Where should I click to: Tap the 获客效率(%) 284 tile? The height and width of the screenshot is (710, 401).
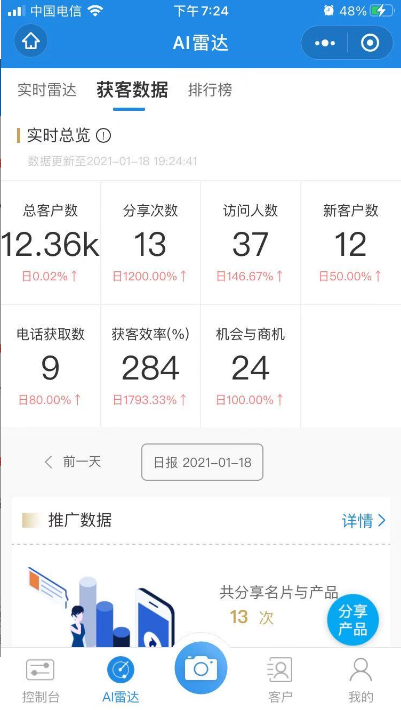pyautogui.click(x=150, y=366)
